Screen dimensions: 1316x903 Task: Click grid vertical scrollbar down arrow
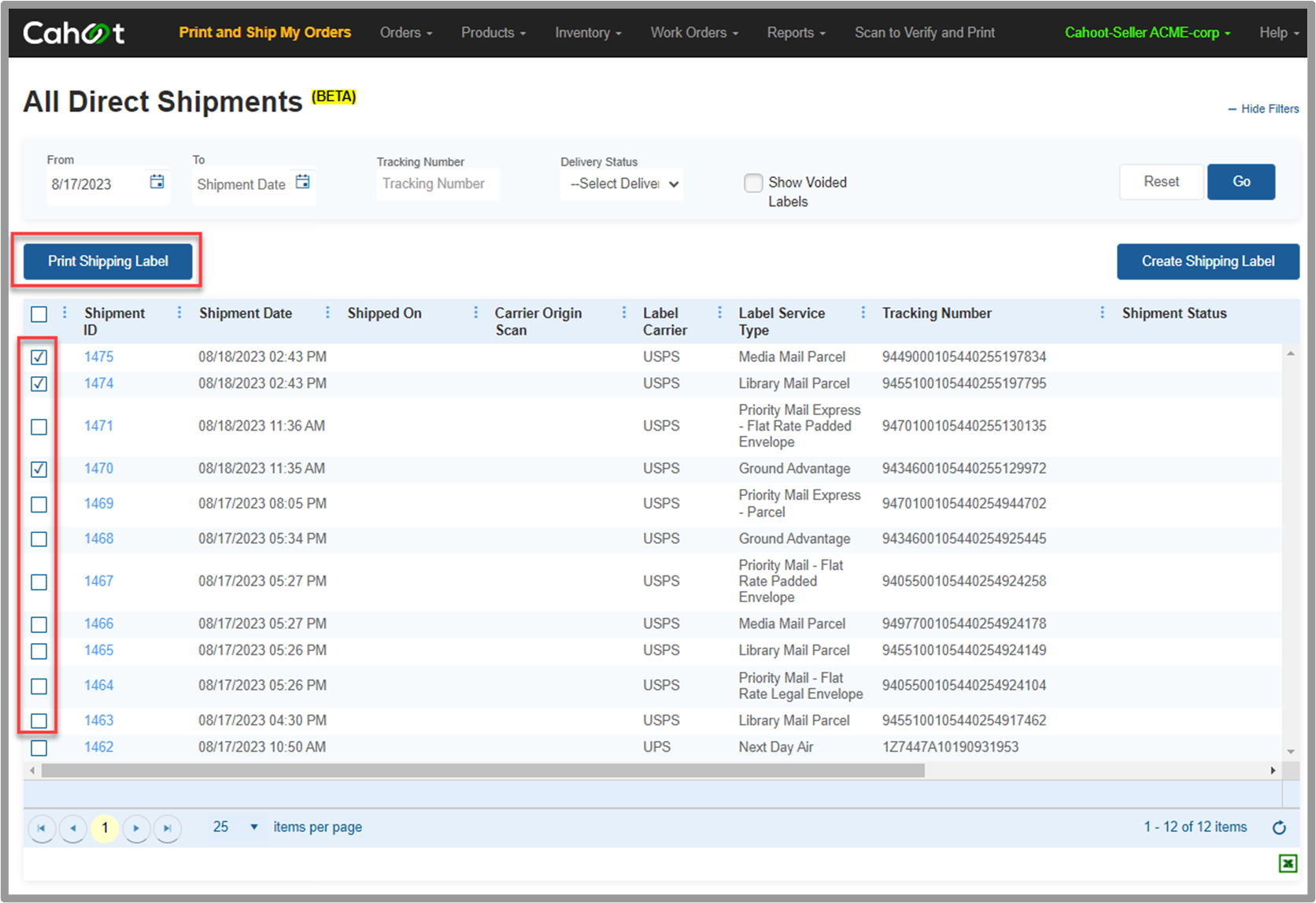[x=1291, y=752]
